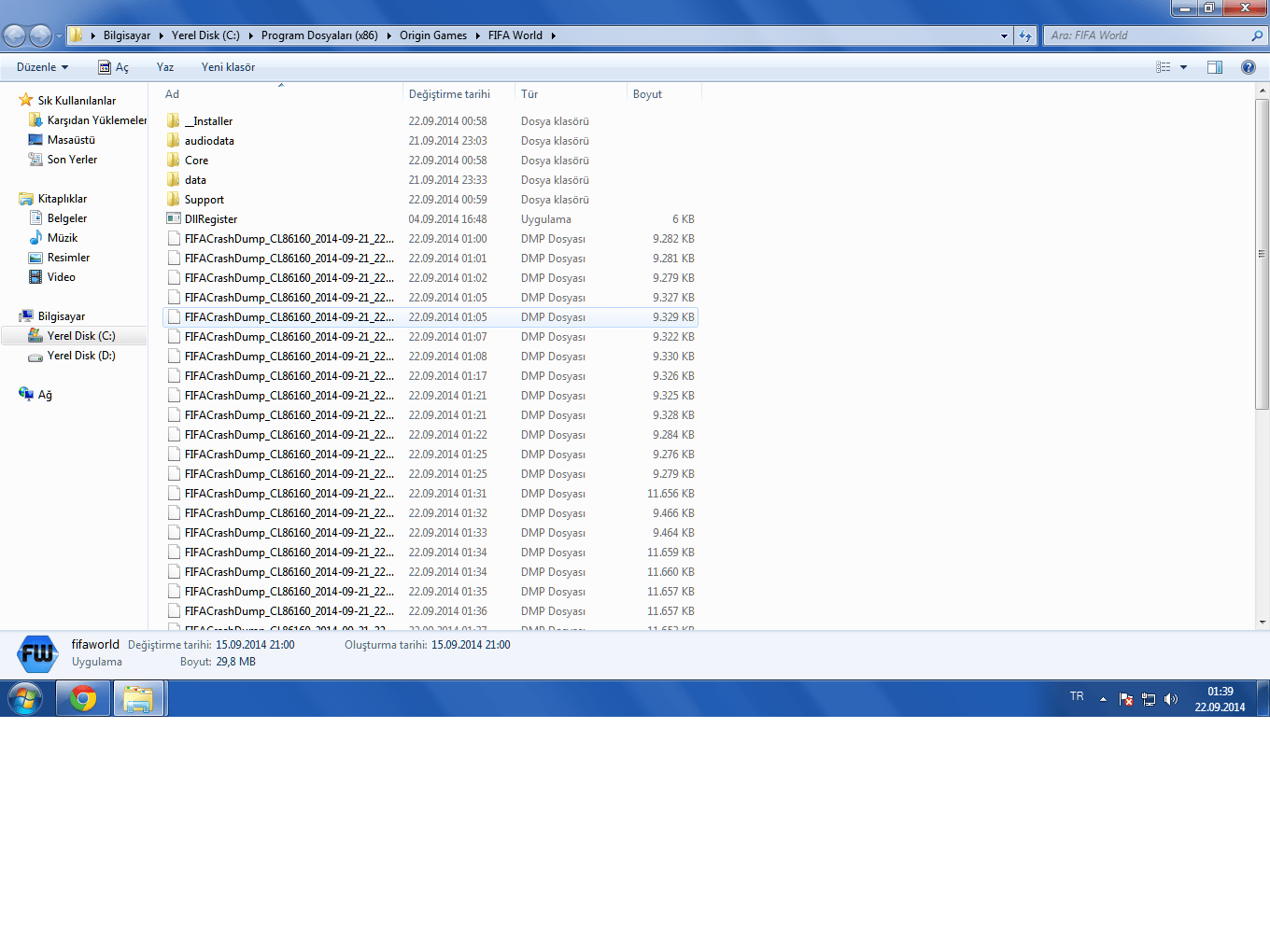Select the crash dump sized 9.329 KB

click(430, 317)
